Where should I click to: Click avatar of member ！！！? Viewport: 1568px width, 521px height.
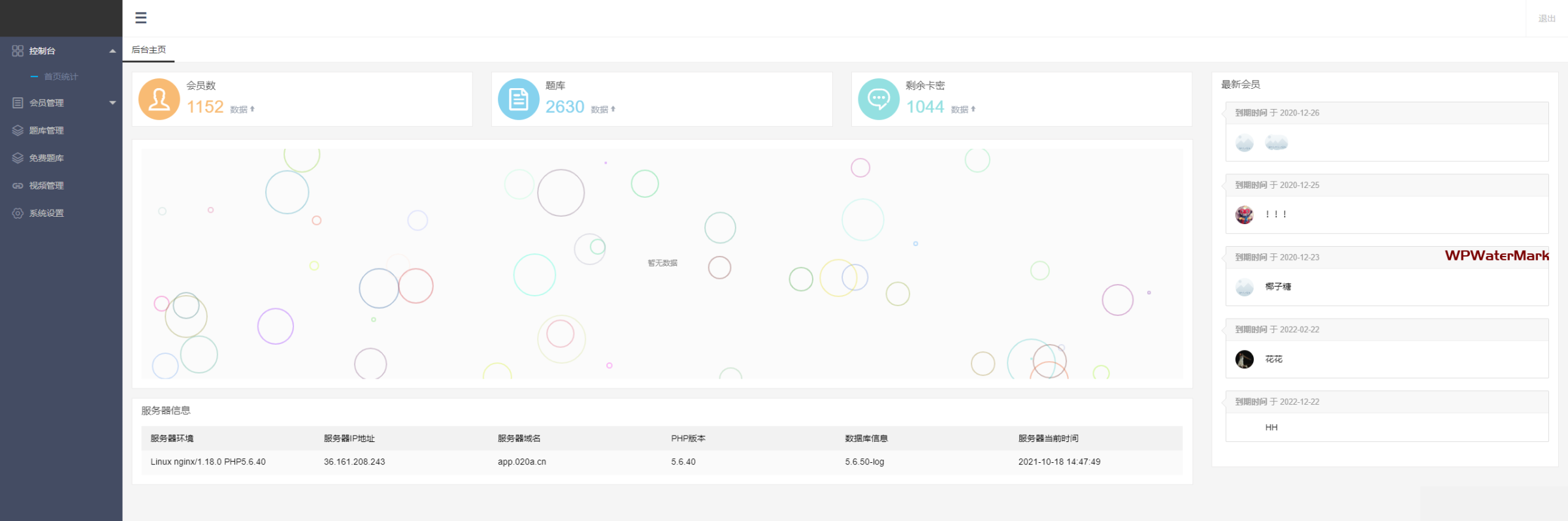pos(1244,215)
